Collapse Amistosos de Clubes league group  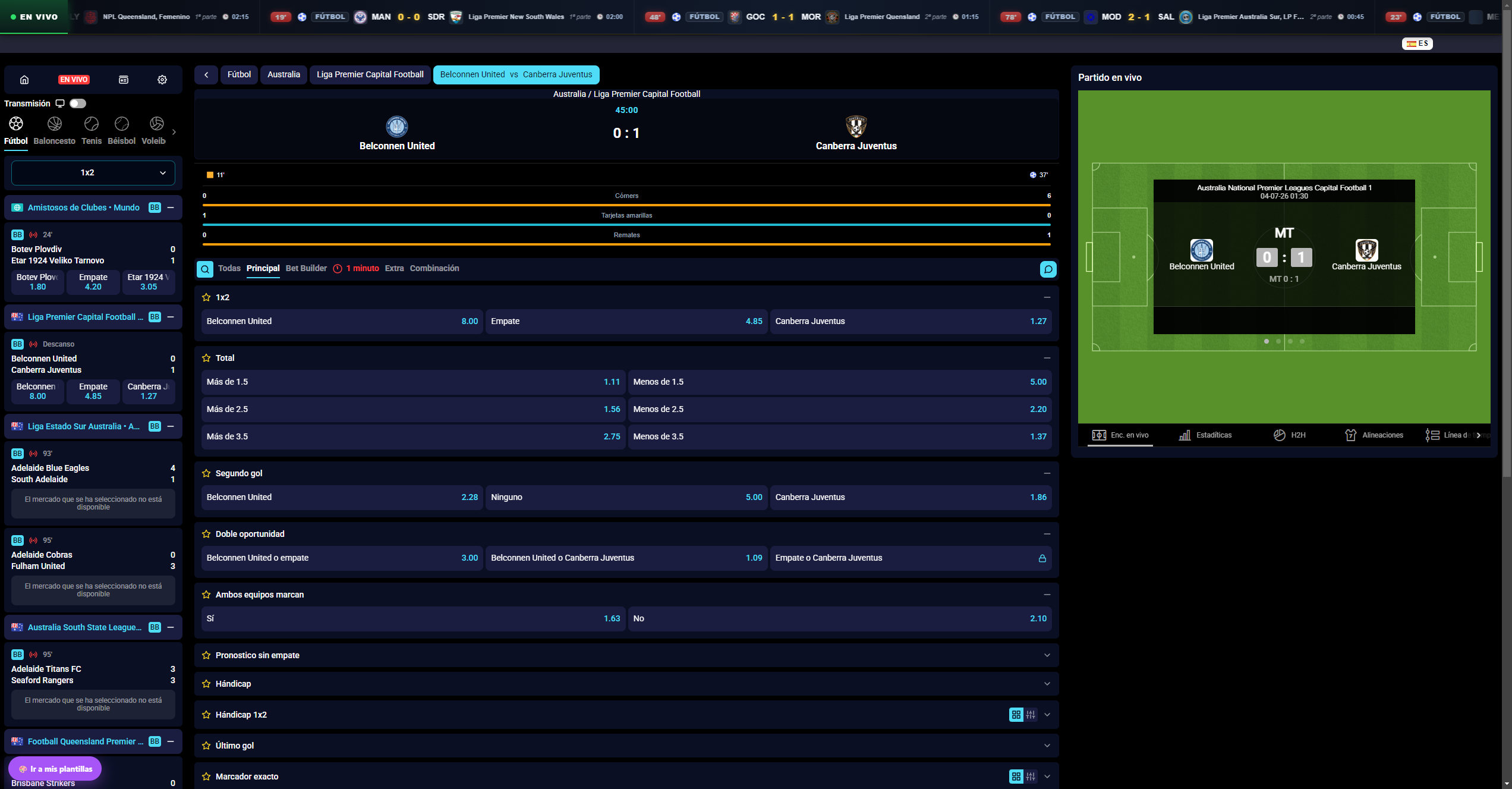point(171,208)
